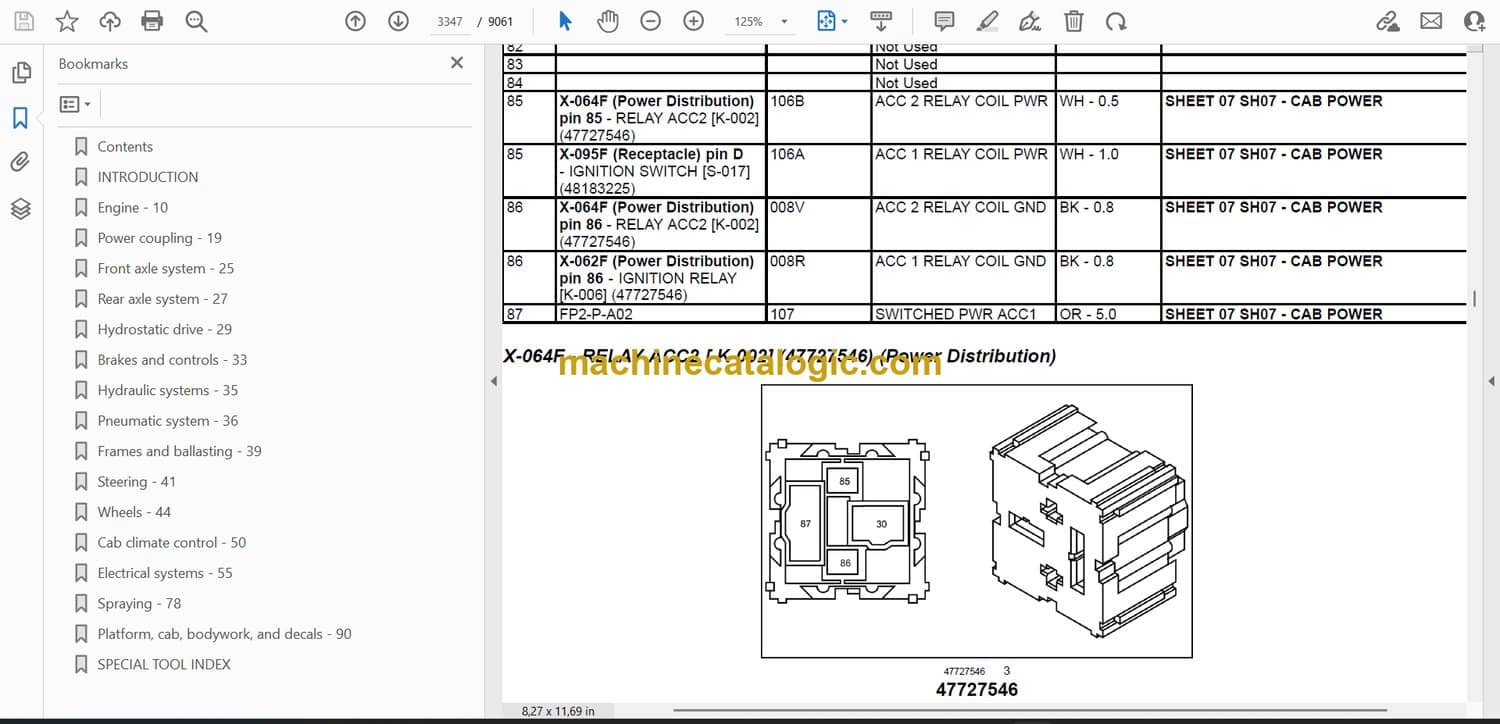This screenshot has height=724, width=1500.
Task: Open the attachments paperclip panel
Action: coord(21,162)
